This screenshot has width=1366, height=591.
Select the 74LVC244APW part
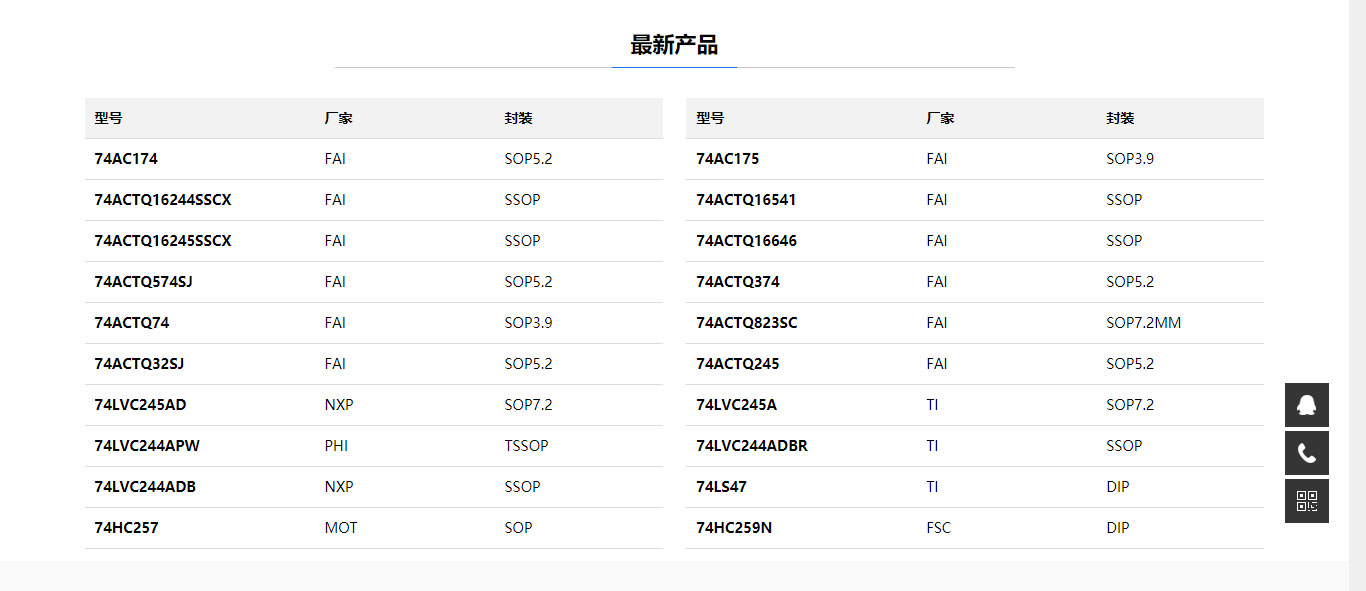click(x=147, y=446)
